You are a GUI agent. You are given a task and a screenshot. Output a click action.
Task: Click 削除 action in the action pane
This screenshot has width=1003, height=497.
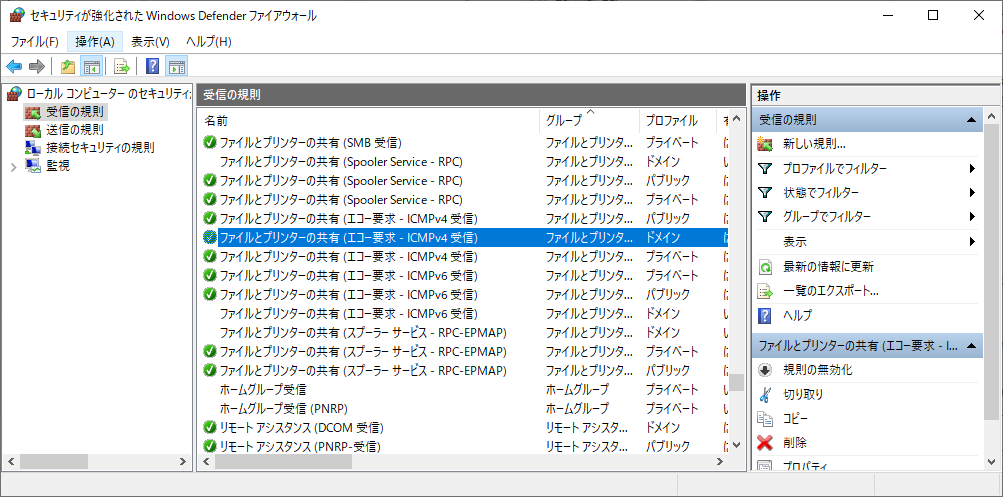coord(795,443)
